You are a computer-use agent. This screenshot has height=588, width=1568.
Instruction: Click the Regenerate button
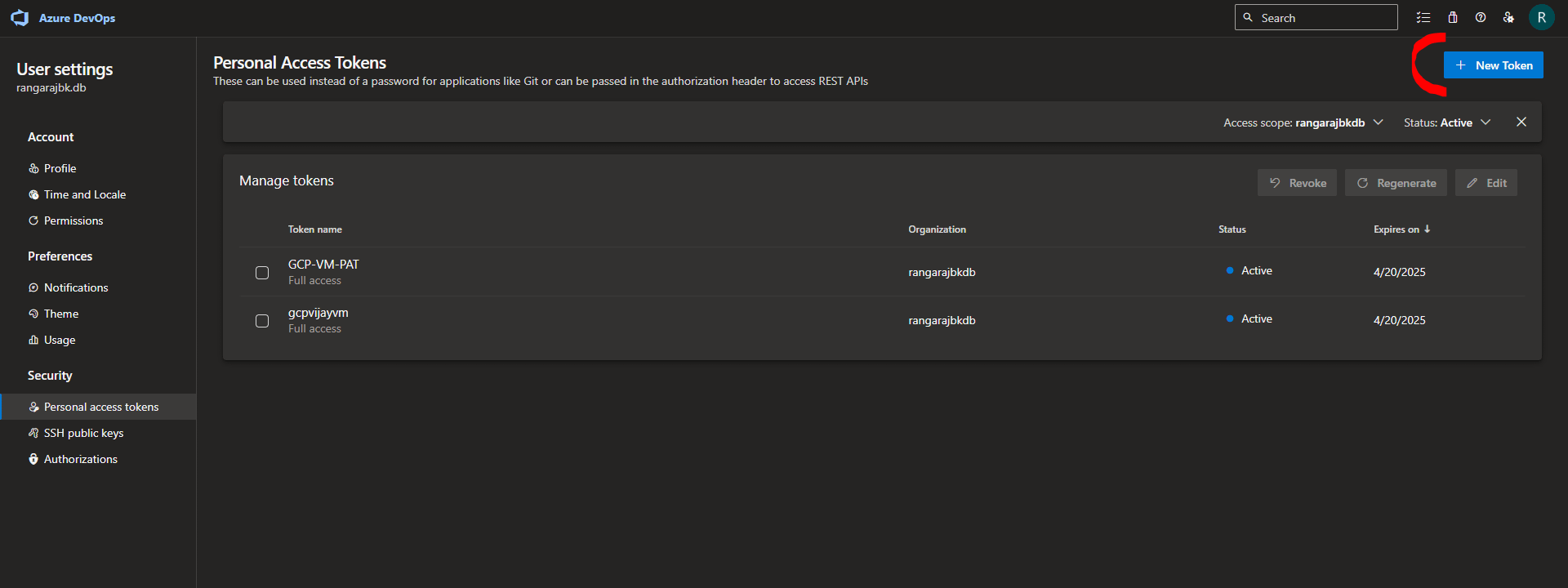pyautogui.click(x=1396, y=183)
